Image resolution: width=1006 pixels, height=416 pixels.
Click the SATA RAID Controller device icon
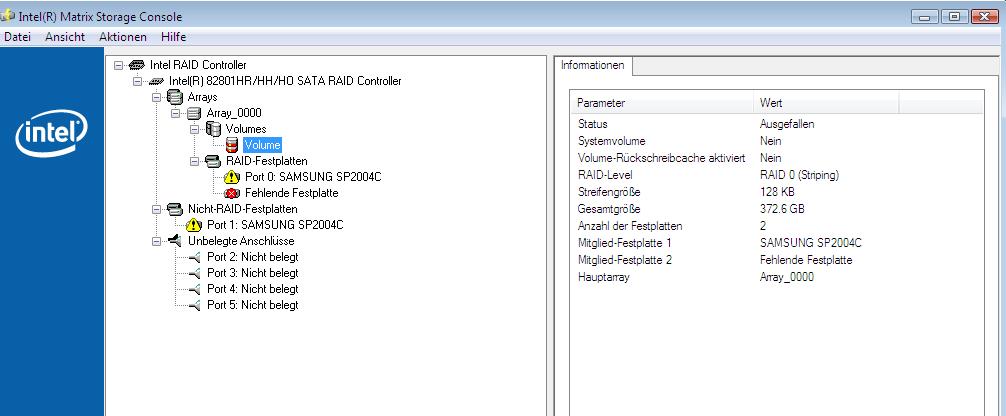(x=156, y=82)
